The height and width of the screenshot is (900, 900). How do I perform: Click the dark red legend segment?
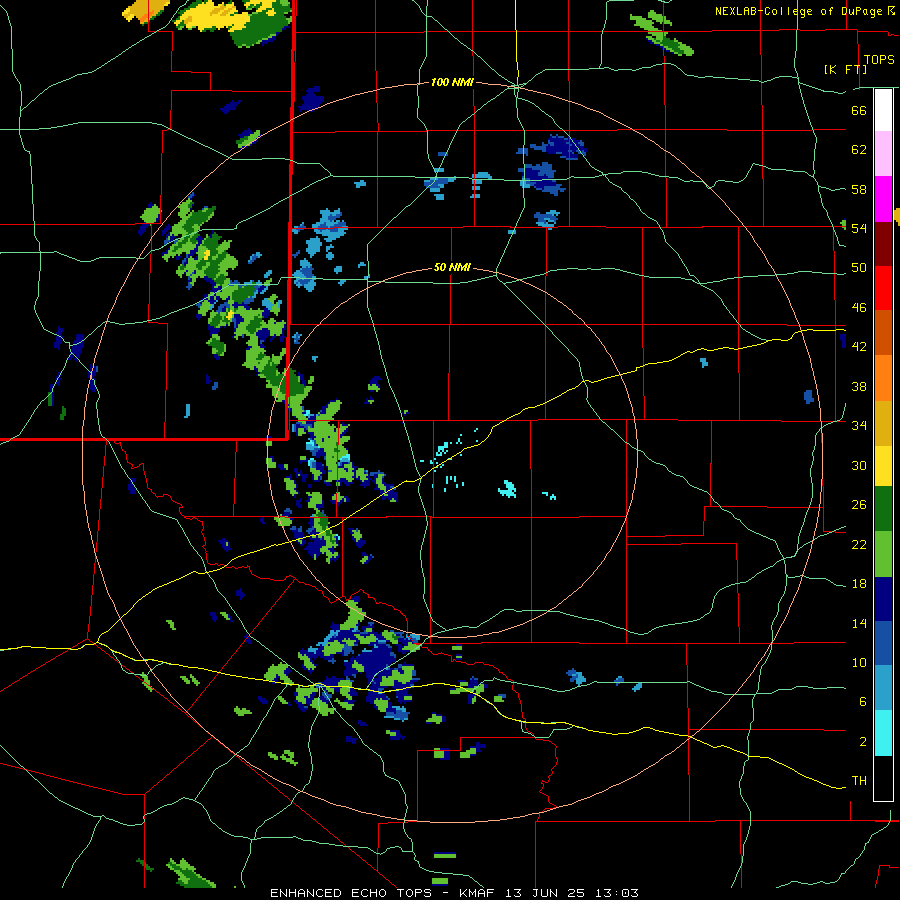[883, 244]
